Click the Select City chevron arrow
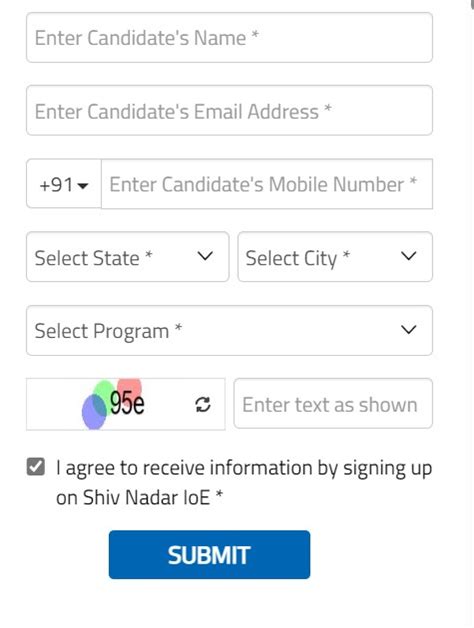This screenshot has width=474, height=628. pyautogui.click(x=409, y=256)
